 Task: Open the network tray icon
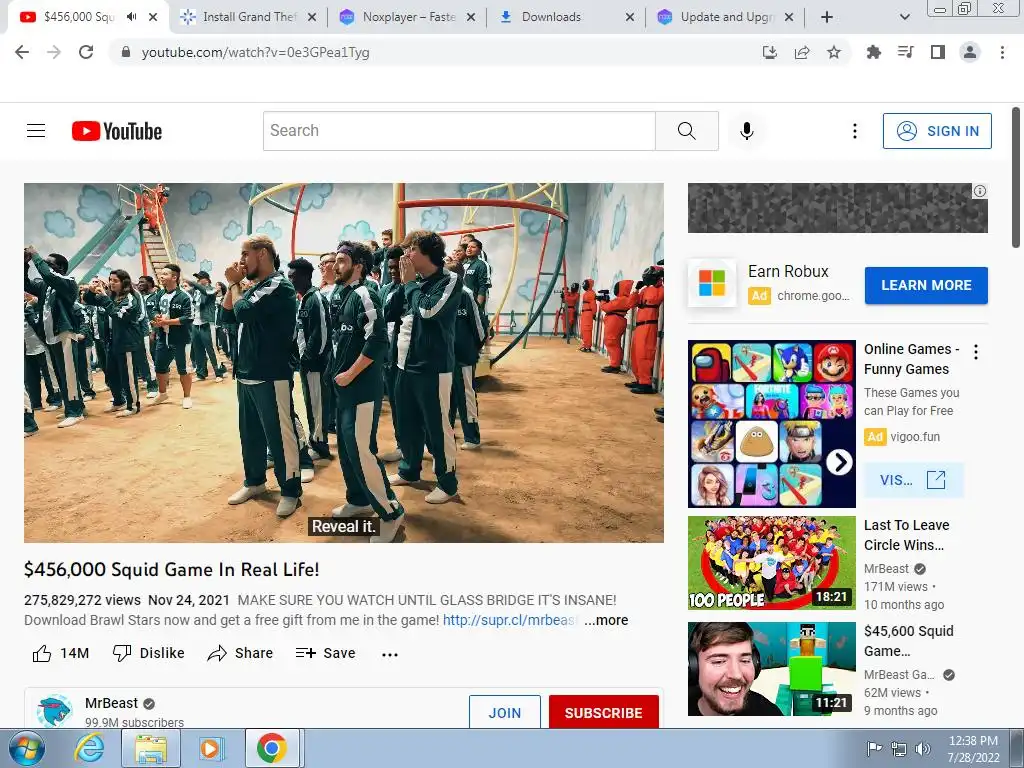tap(899, 749)
